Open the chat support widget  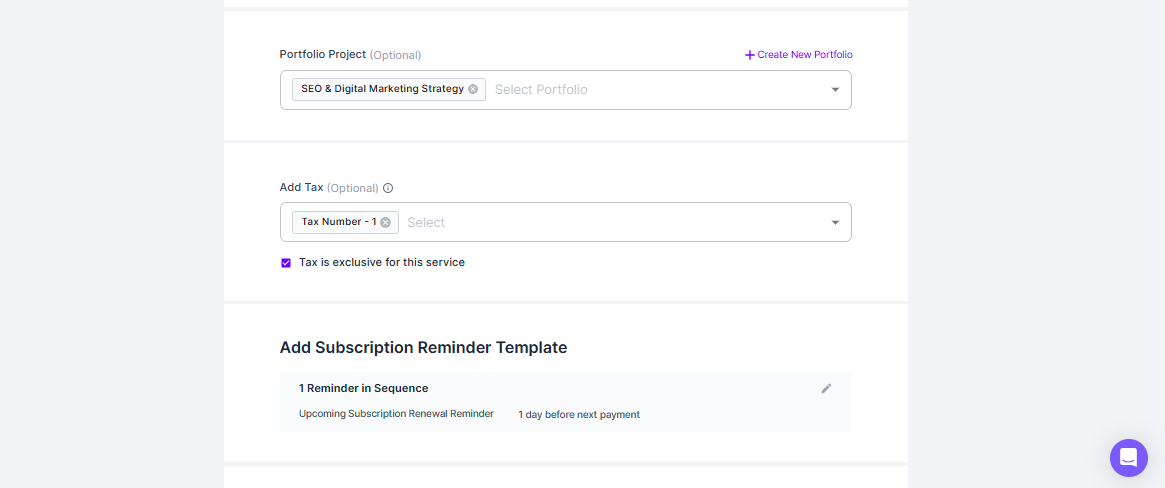(x=1128, y=458)
